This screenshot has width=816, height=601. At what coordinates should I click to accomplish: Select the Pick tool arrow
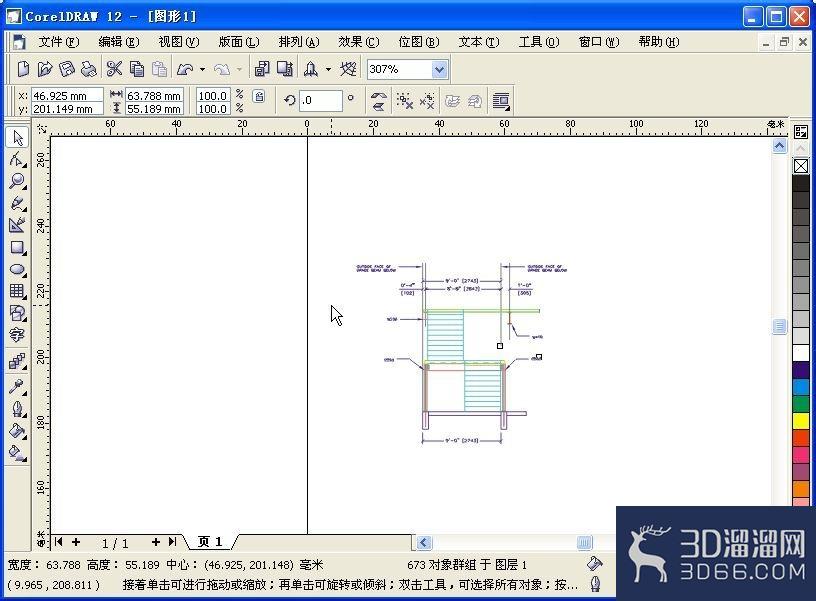tap(17, 138)
